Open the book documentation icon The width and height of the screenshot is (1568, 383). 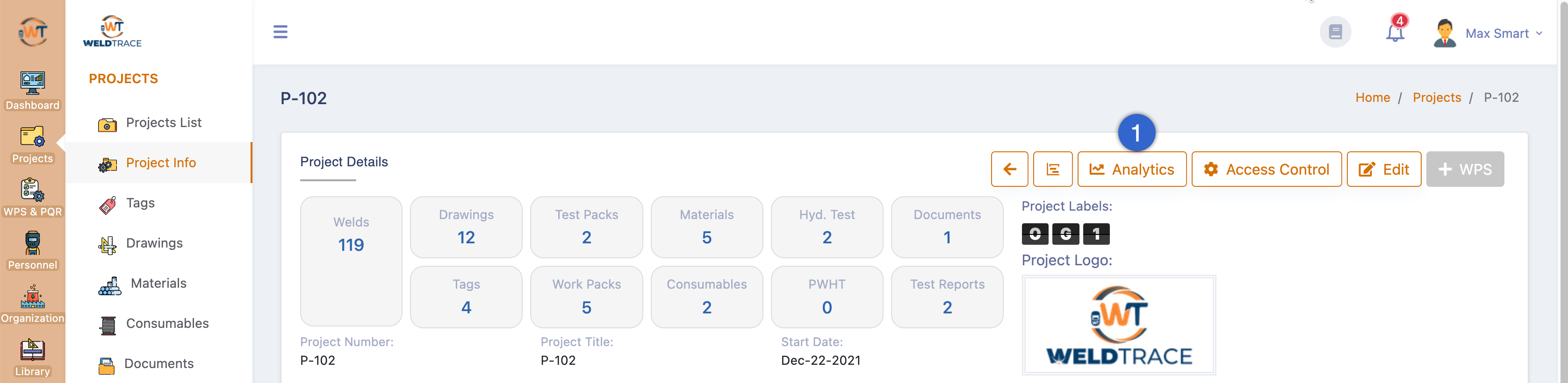pyautogui.click(x=1335, y=32)
